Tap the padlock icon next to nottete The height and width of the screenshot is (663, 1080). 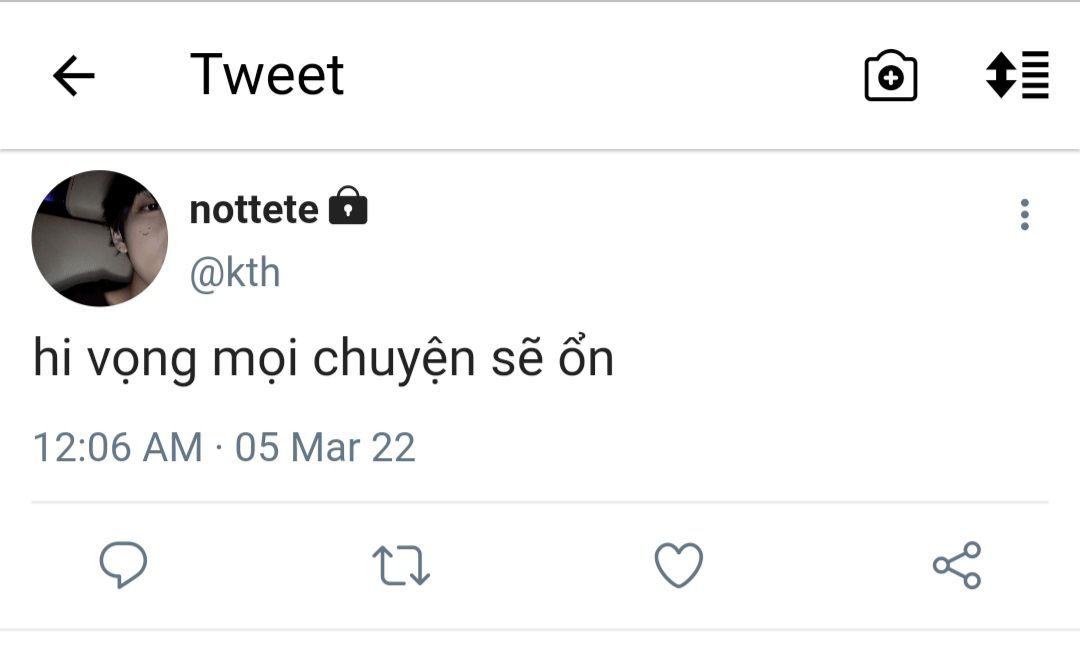pyautogui.click(x=348, y=206)
